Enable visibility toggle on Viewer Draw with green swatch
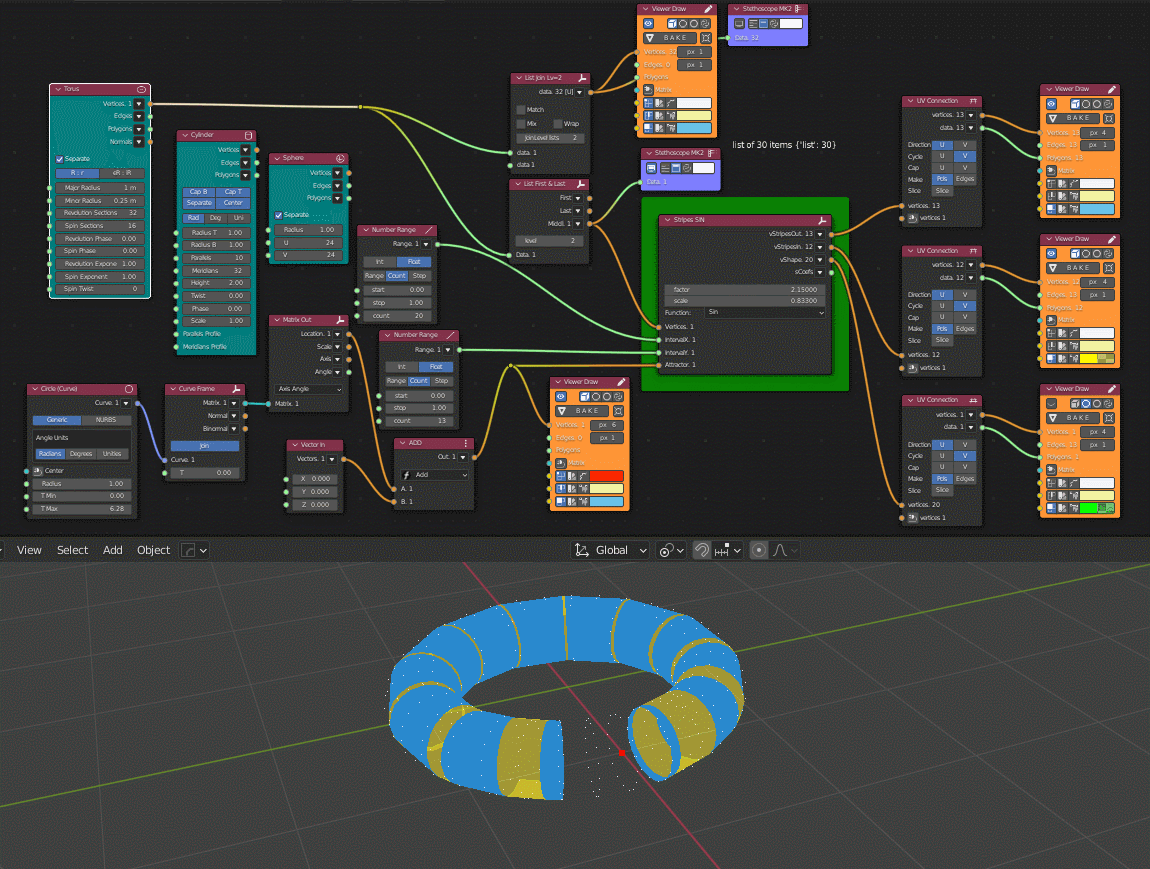The image size is (1150, 869). [x=1052, y=404]
